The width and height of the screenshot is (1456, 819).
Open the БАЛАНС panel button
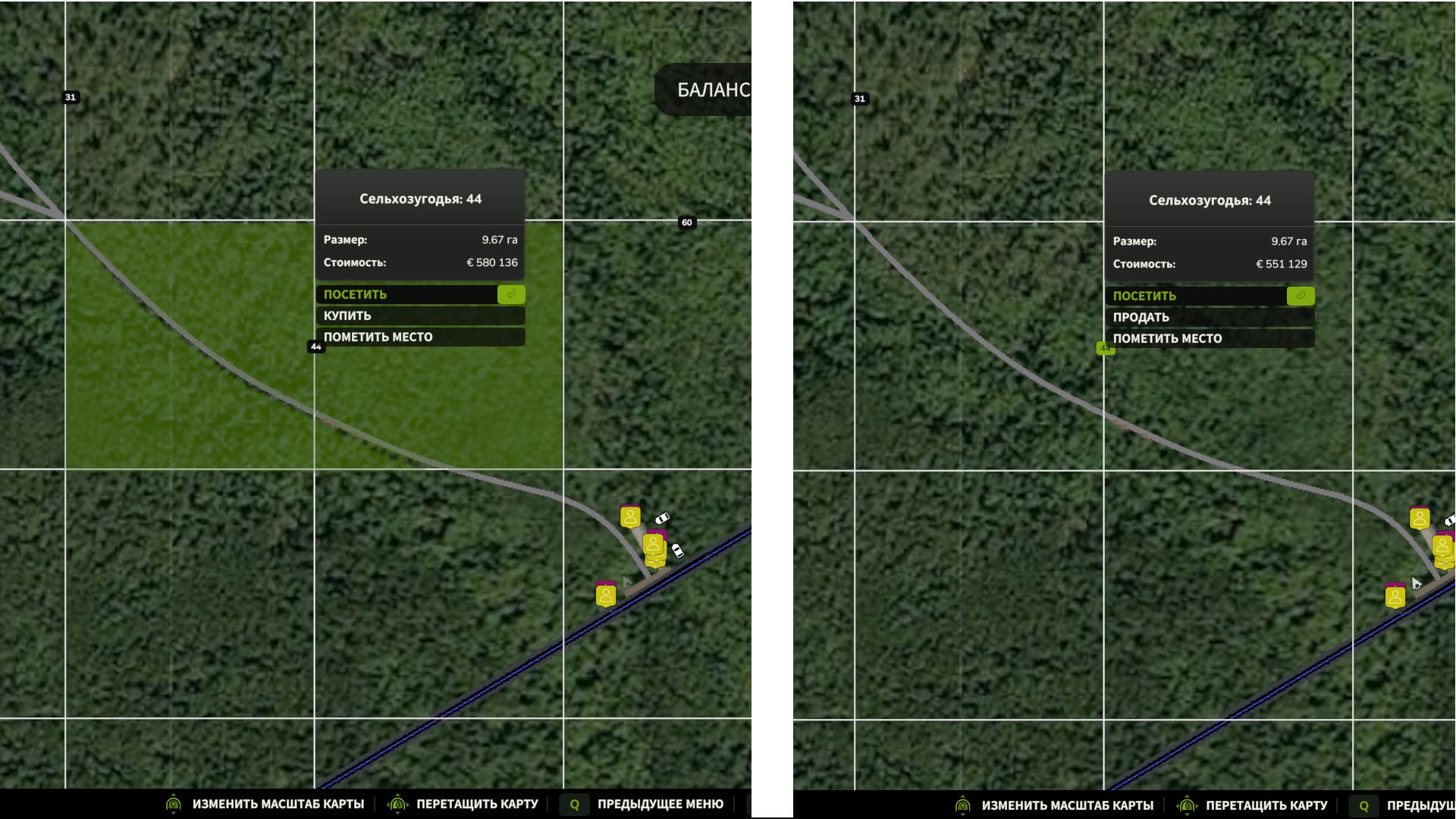pos(703,89)
